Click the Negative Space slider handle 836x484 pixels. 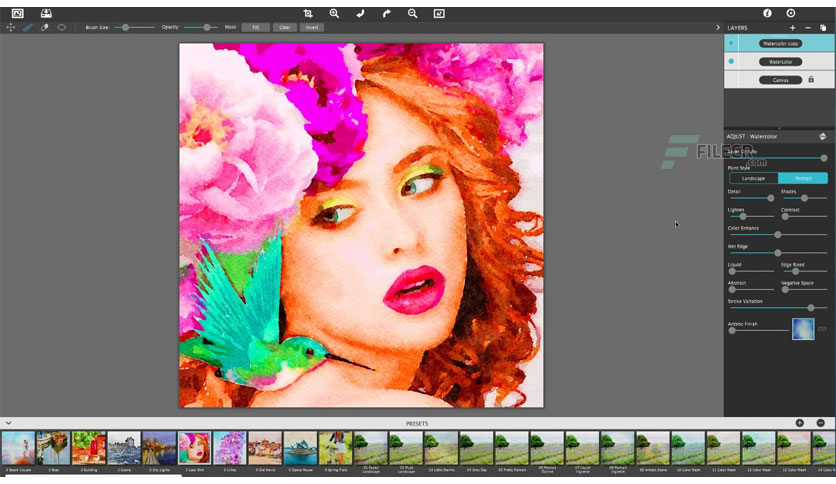(785, 289)
